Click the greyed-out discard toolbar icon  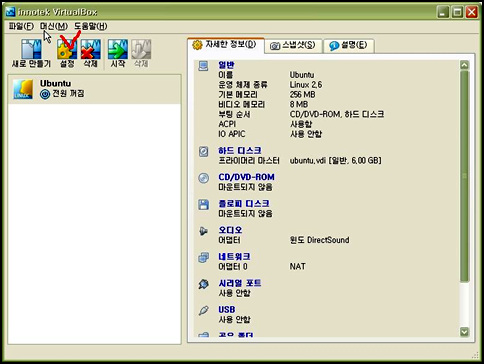coord(141,49)
